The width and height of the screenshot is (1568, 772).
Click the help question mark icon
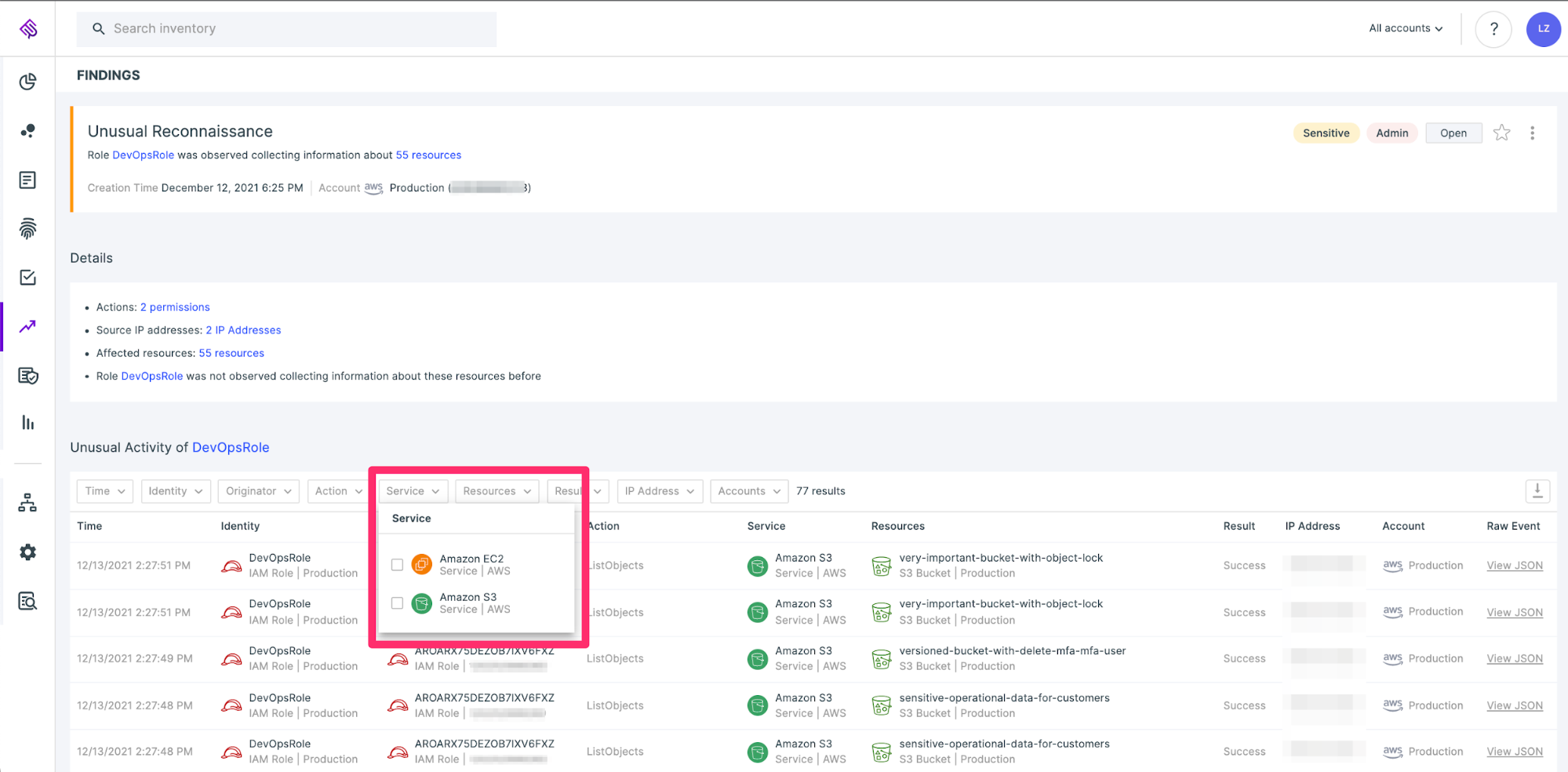click(1493, 29)
